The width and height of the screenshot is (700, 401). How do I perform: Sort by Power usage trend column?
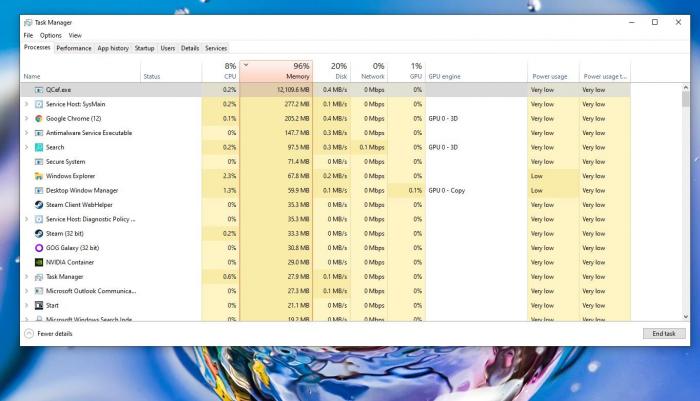click(x=605, y=71)
